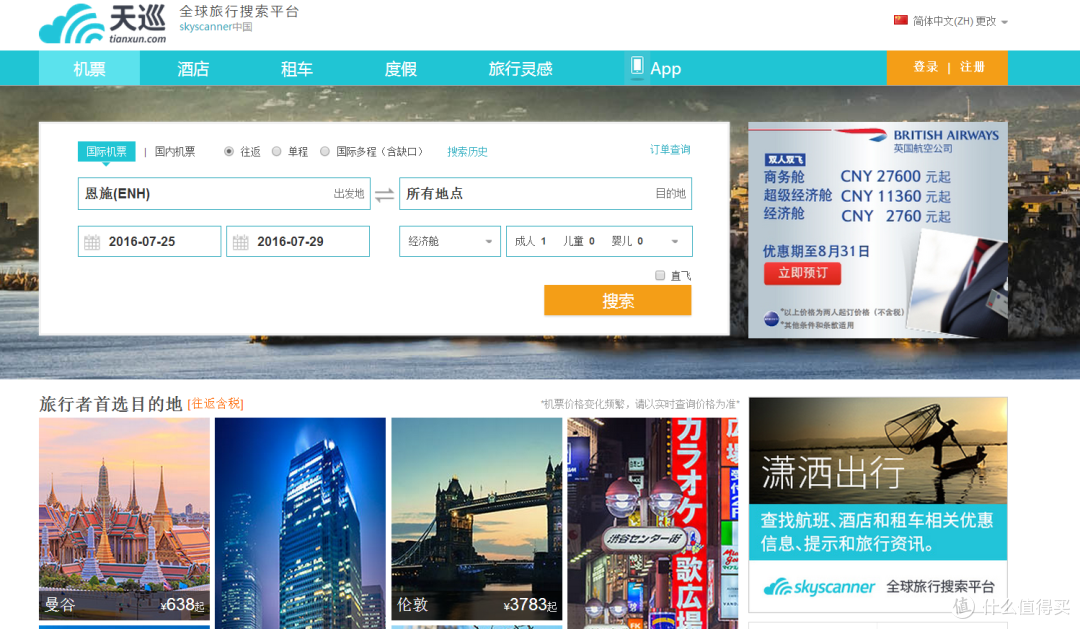Switch to 国际机票 international flights tab
This screenshot has width=1080, height=629.
coord(107,152)
